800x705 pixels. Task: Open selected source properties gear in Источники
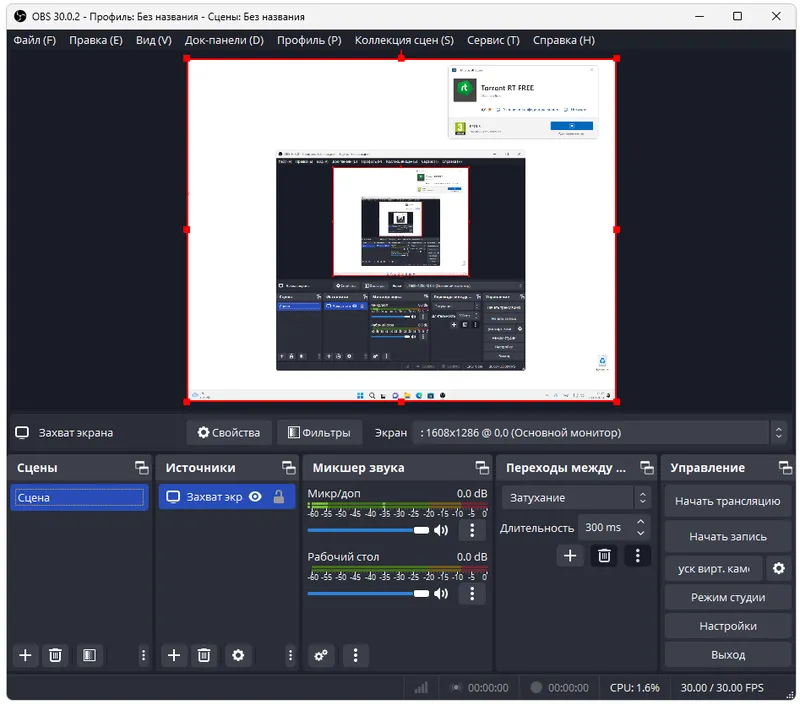(238, 655)
